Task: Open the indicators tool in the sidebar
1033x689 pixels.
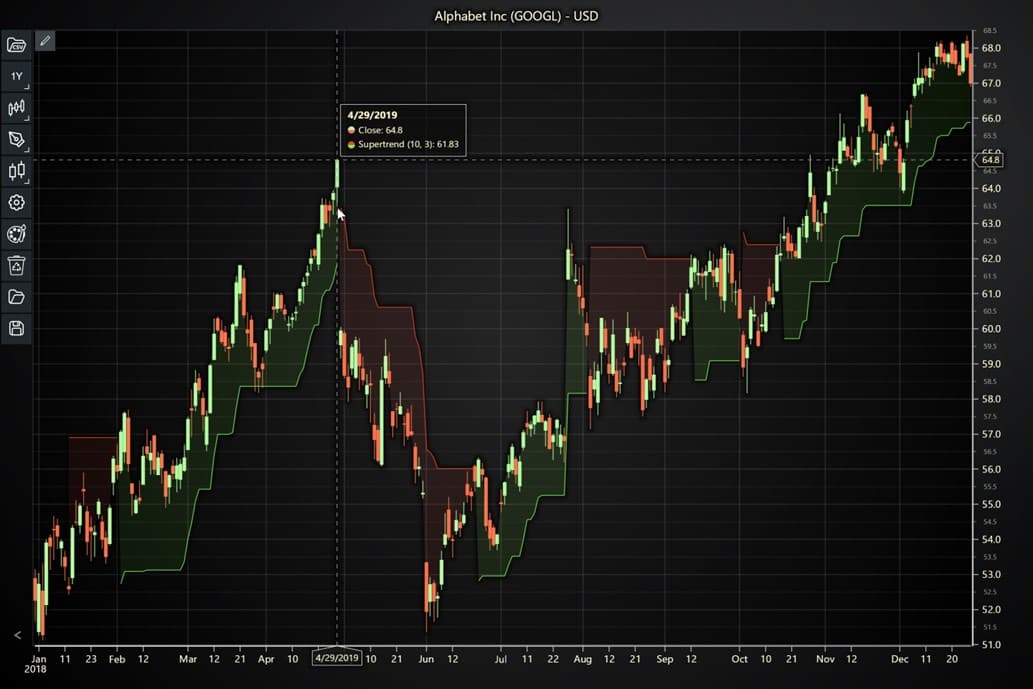Action: click(x=15, y=108)
